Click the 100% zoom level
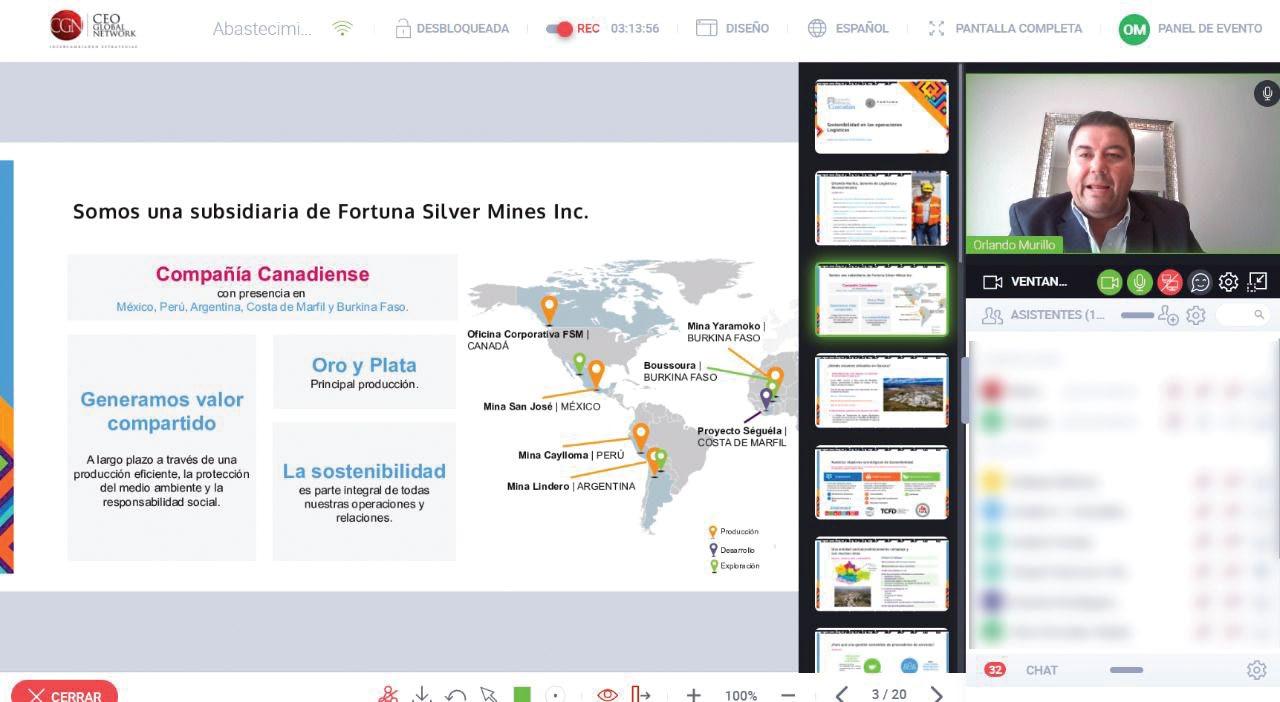1280x702 pixels. tap(741, 695)
